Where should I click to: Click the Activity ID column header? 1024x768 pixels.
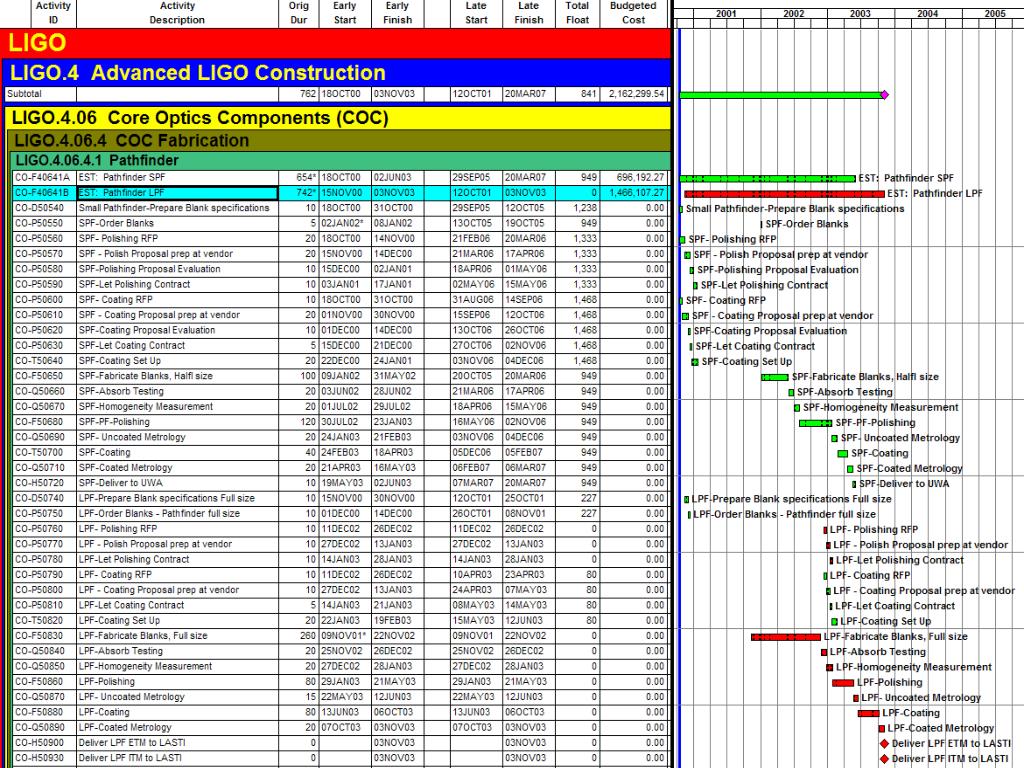coord(53,13)
